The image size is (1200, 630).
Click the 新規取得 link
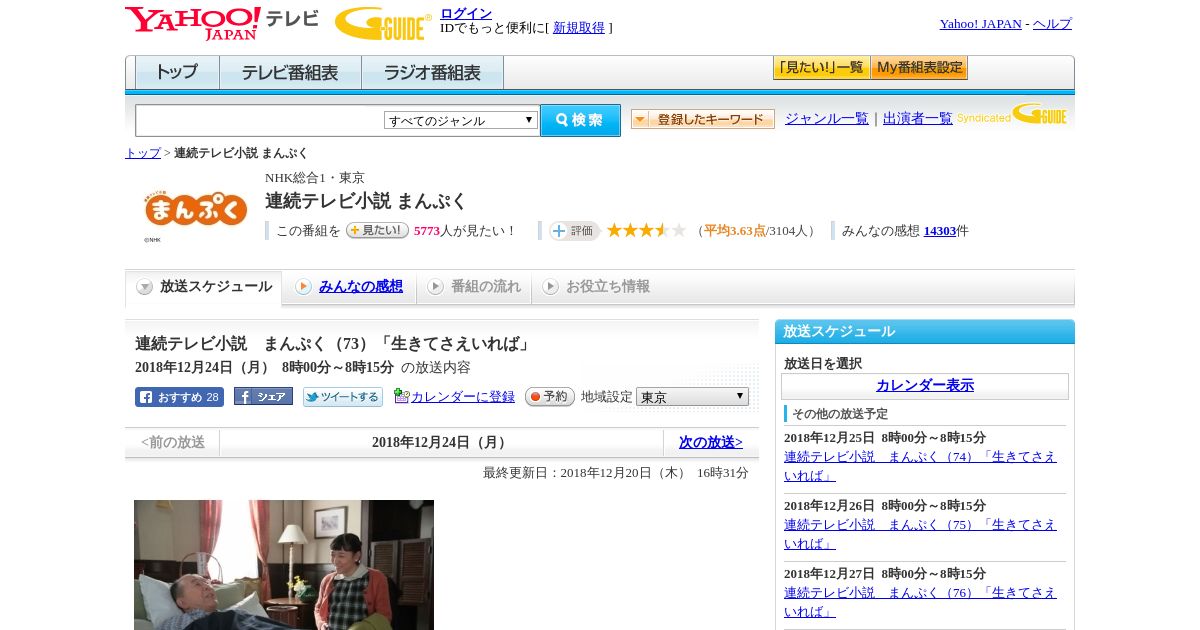point(579,28)
